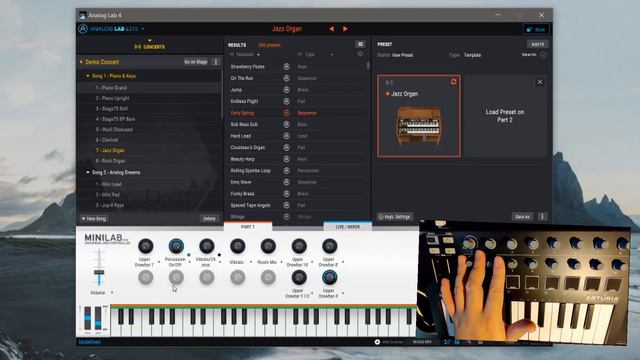Select the Cousteau's Organ preset
Image resolution: width=640 pixels, height=360 pixels.
[x=248, y=147]
